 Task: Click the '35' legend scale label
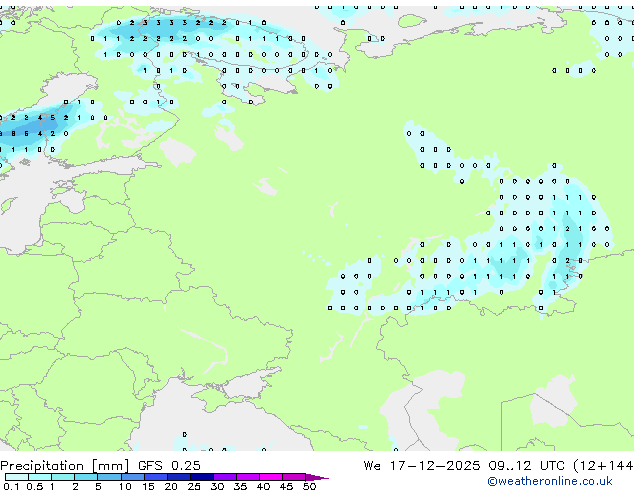[x=240, y=486]
